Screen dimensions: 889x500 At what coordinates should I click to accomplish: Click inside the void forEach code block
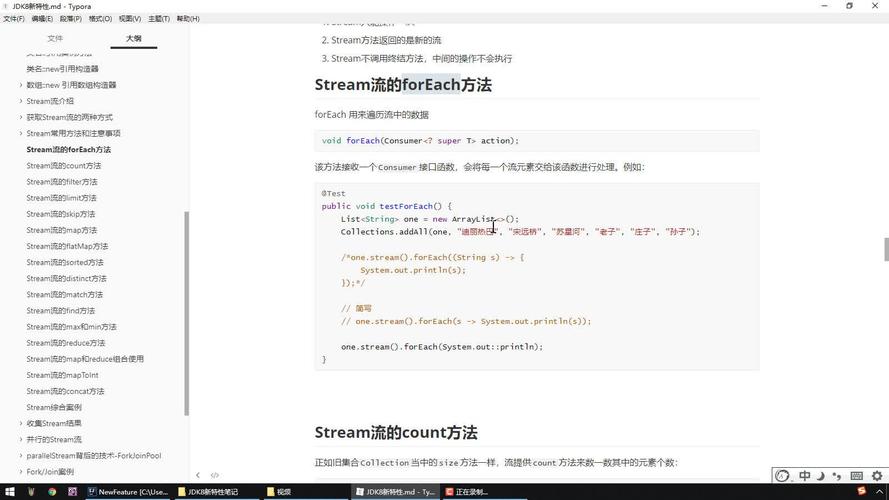(537, 141)
